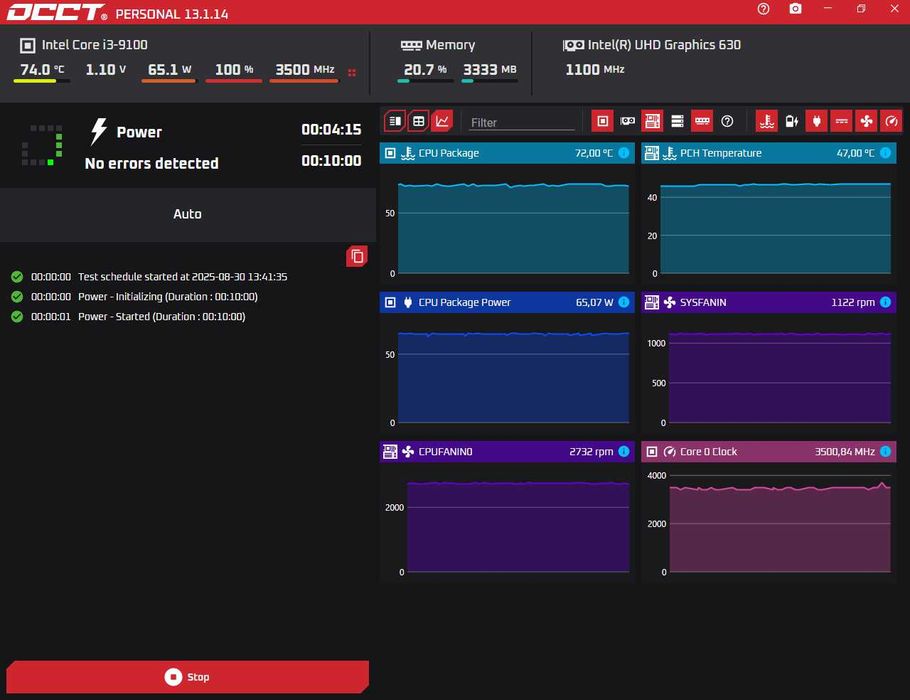The width and height of the screenshot is (910, 700).
Task: Toggle power plug sensor type filter
Action: (x=817, y=121)
